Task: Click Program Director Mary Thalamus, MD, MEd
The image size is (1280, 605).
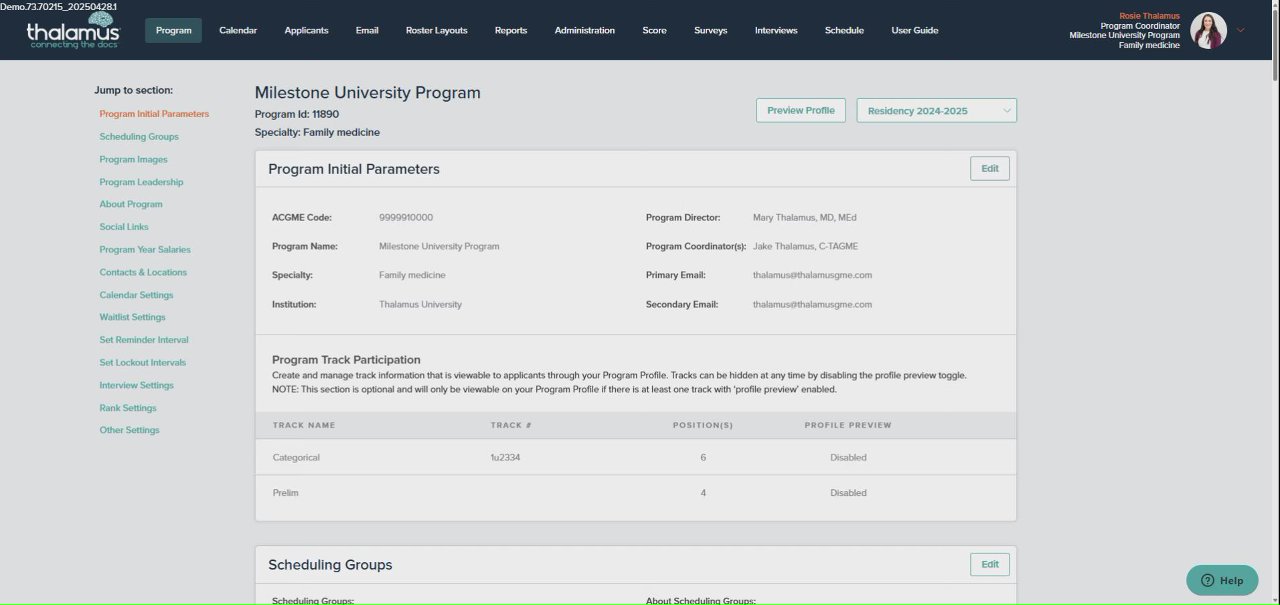Action: pyautogui.click(x=805, y=217)
